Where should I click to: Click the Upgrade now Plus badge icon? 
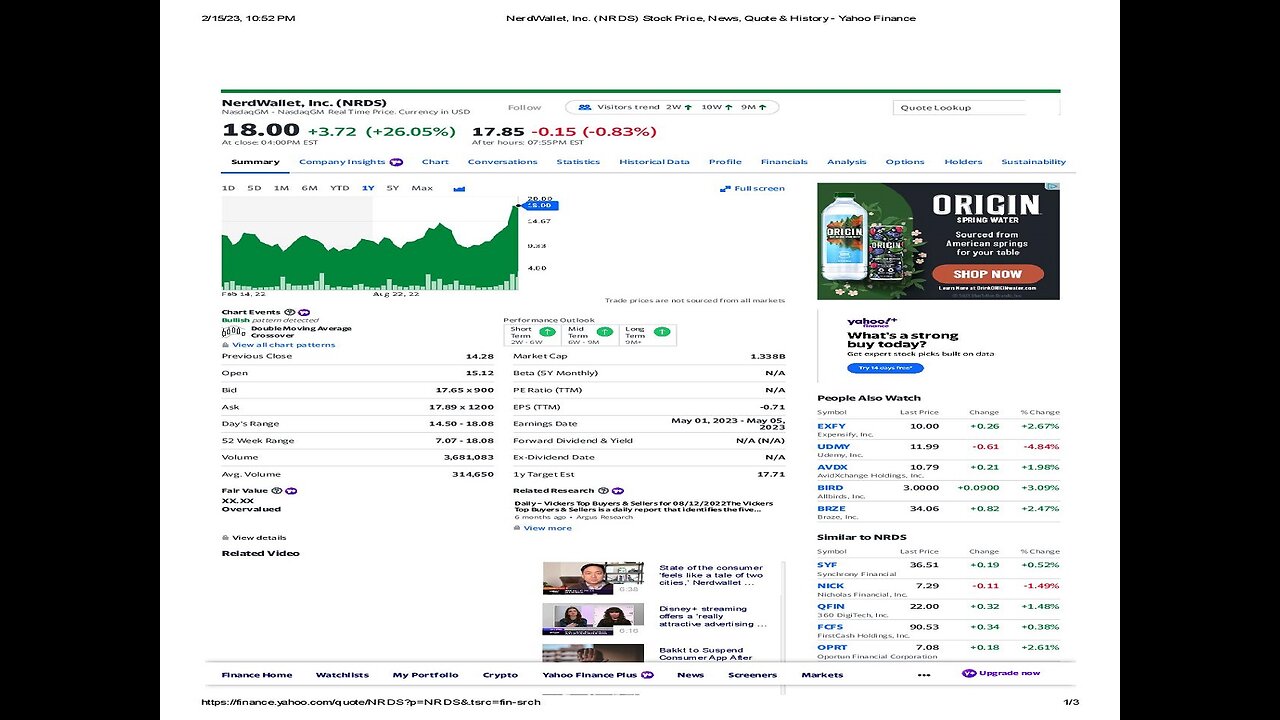click(x=969, y=673)
